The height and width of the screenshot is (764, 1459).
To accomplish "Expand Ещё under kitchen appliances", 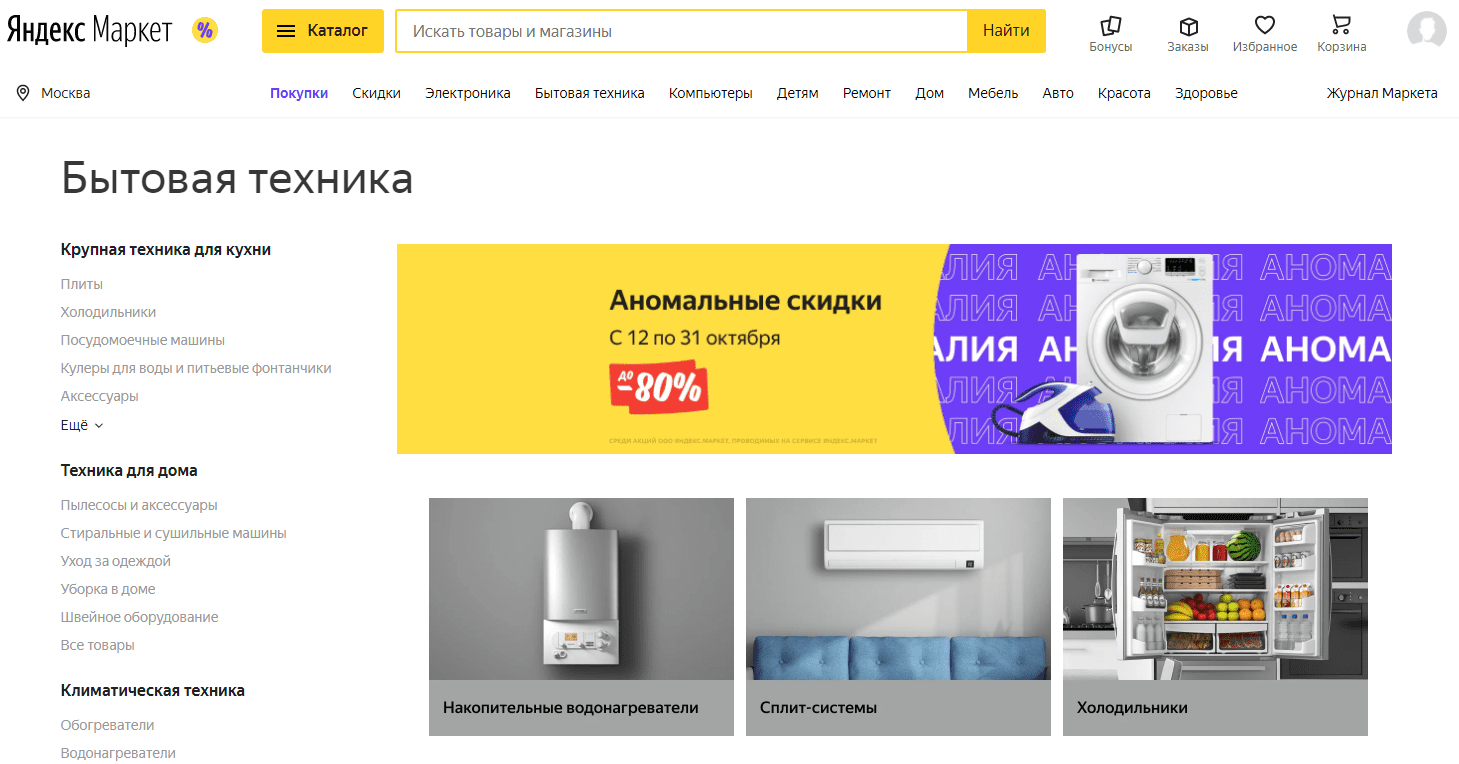I will point(82,425).
